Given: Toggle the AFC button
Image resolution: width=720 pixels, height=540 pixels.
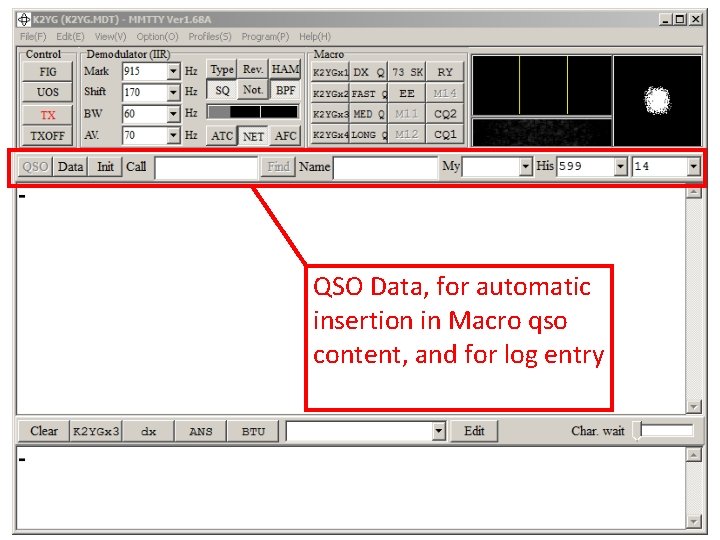Looking at the screenshot, I should pos(285,136).
